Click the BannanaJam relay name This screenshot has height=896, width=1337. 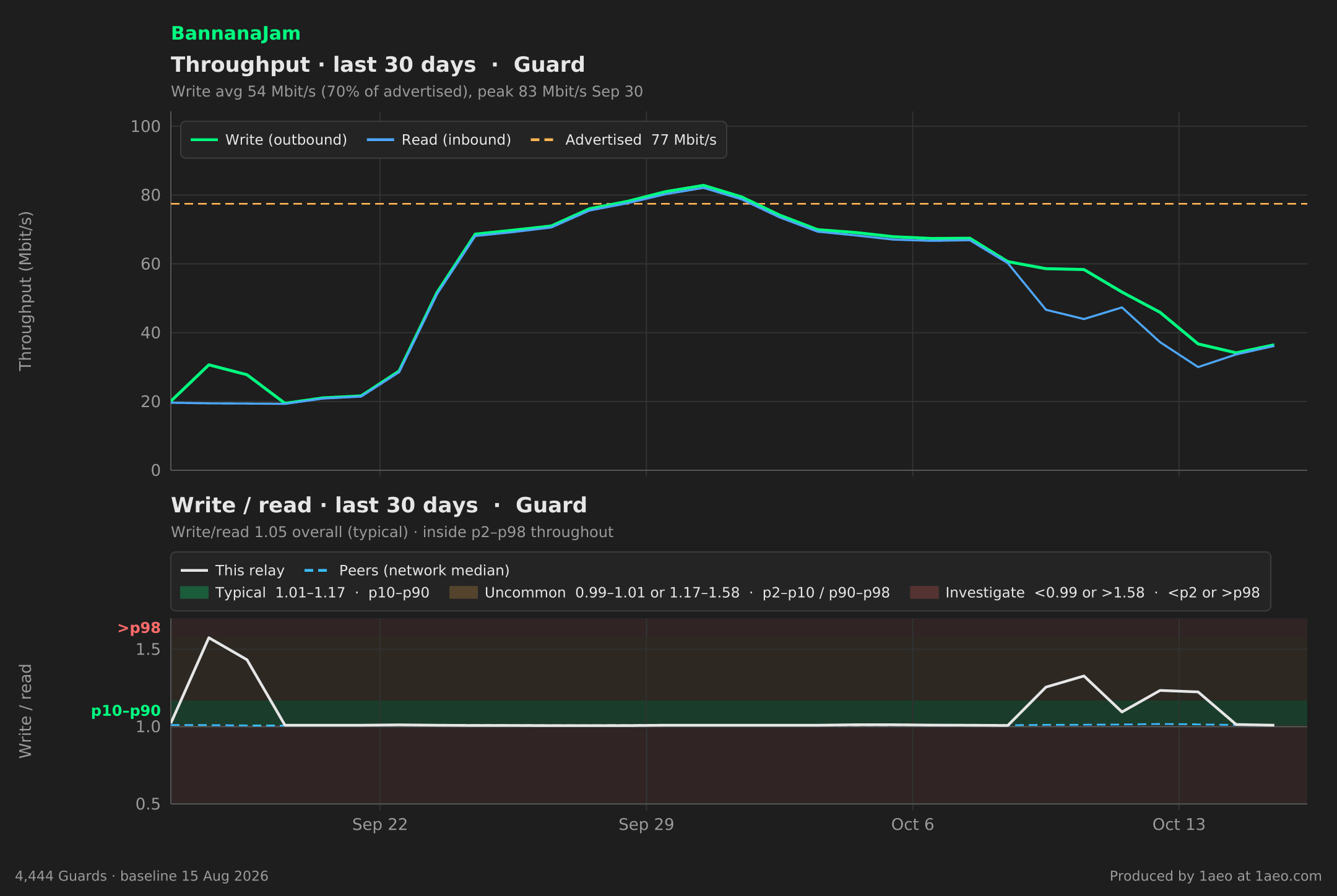pos(236,33)
